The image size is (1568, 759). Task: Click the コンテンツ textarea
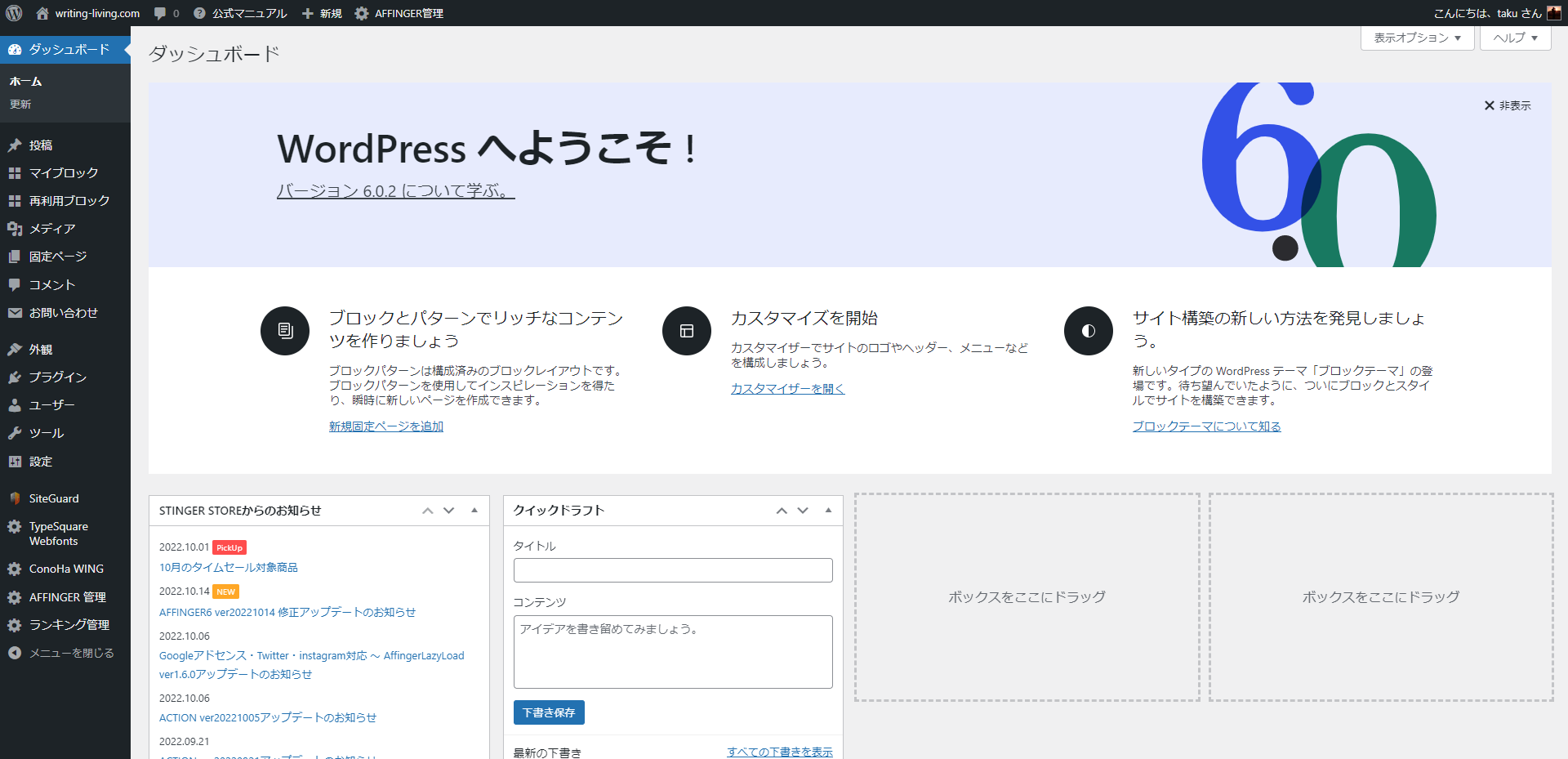click(673, 652)
